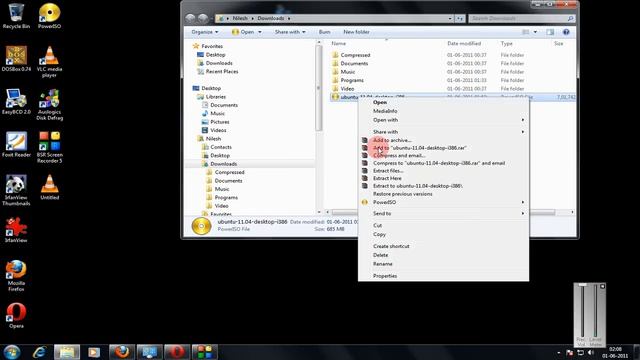The height and width of the screenshot is (360, 640).
Task: Click the Explorer Back navigation button
Action: click(x=190, y=18)
